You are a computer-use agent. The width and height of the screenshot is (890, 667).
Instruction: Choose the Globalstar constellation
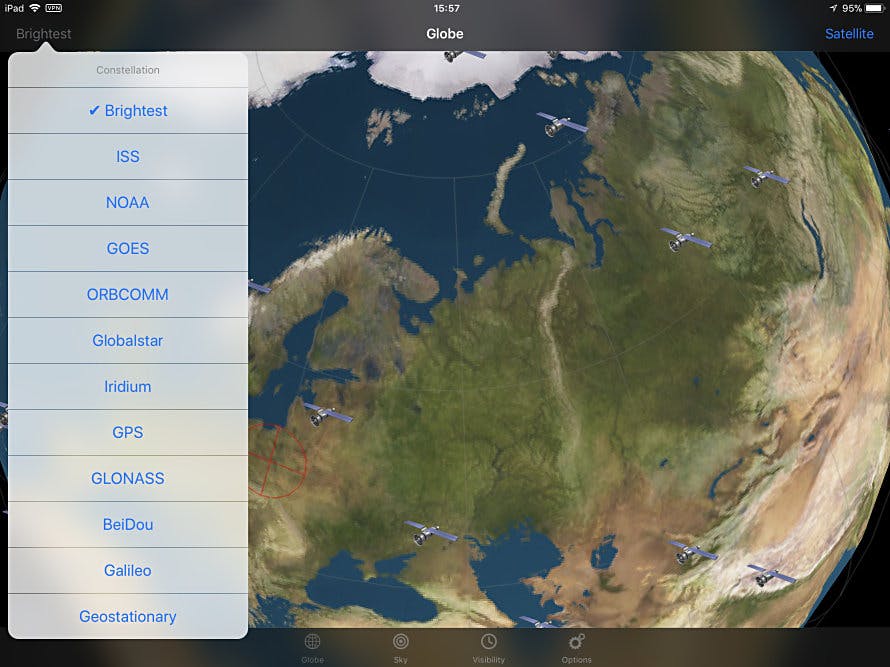(x=128, y=341)
